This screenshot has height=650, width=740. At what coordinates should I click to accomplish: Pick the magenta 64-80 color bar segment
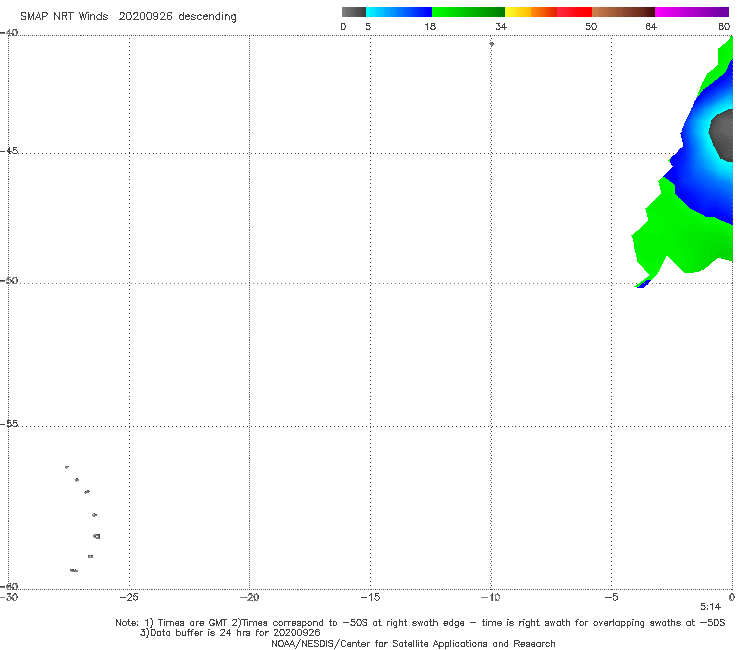(692, 12)
